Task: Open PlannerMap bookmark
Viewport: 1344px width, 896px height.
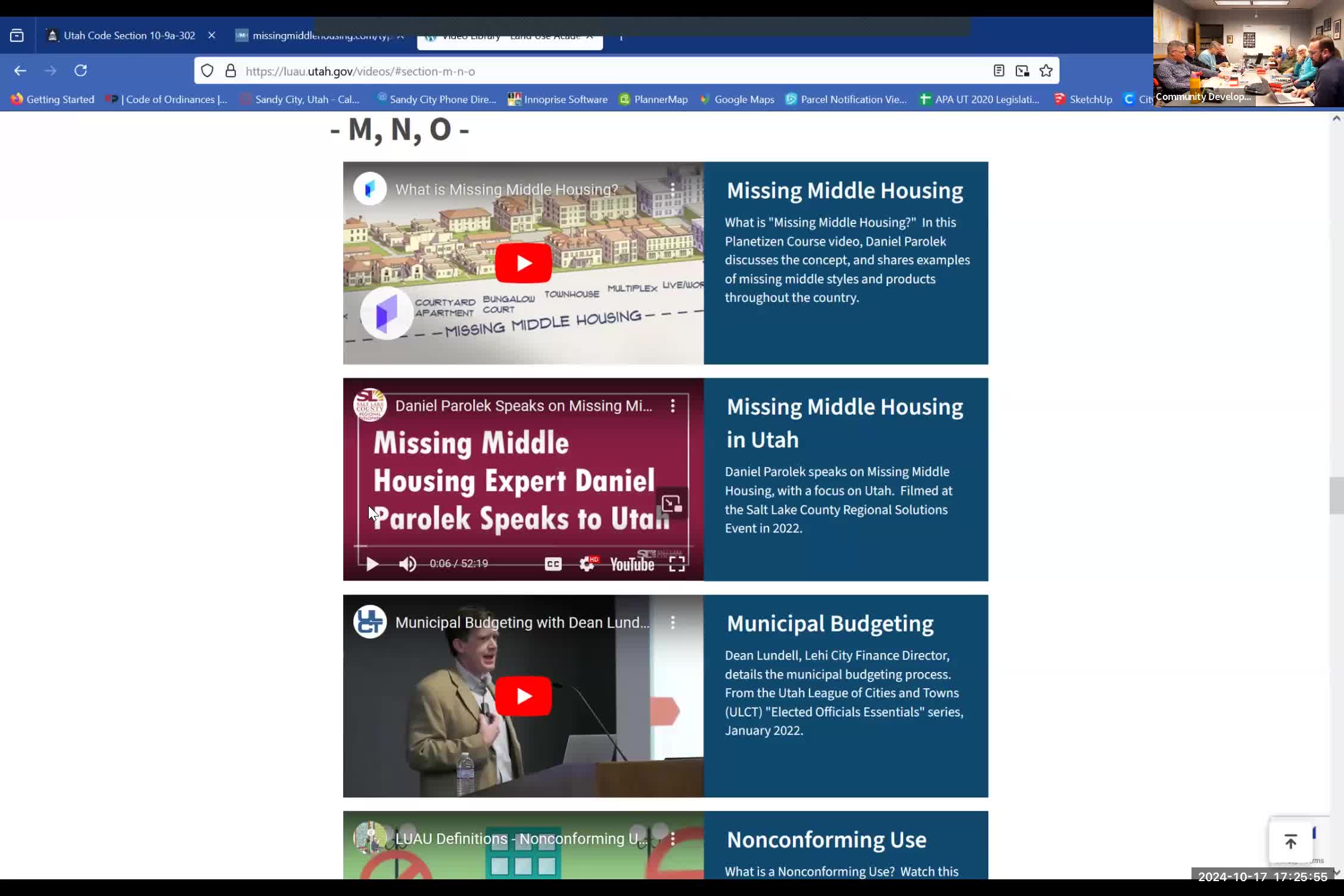Action: (x=653, y=99)
